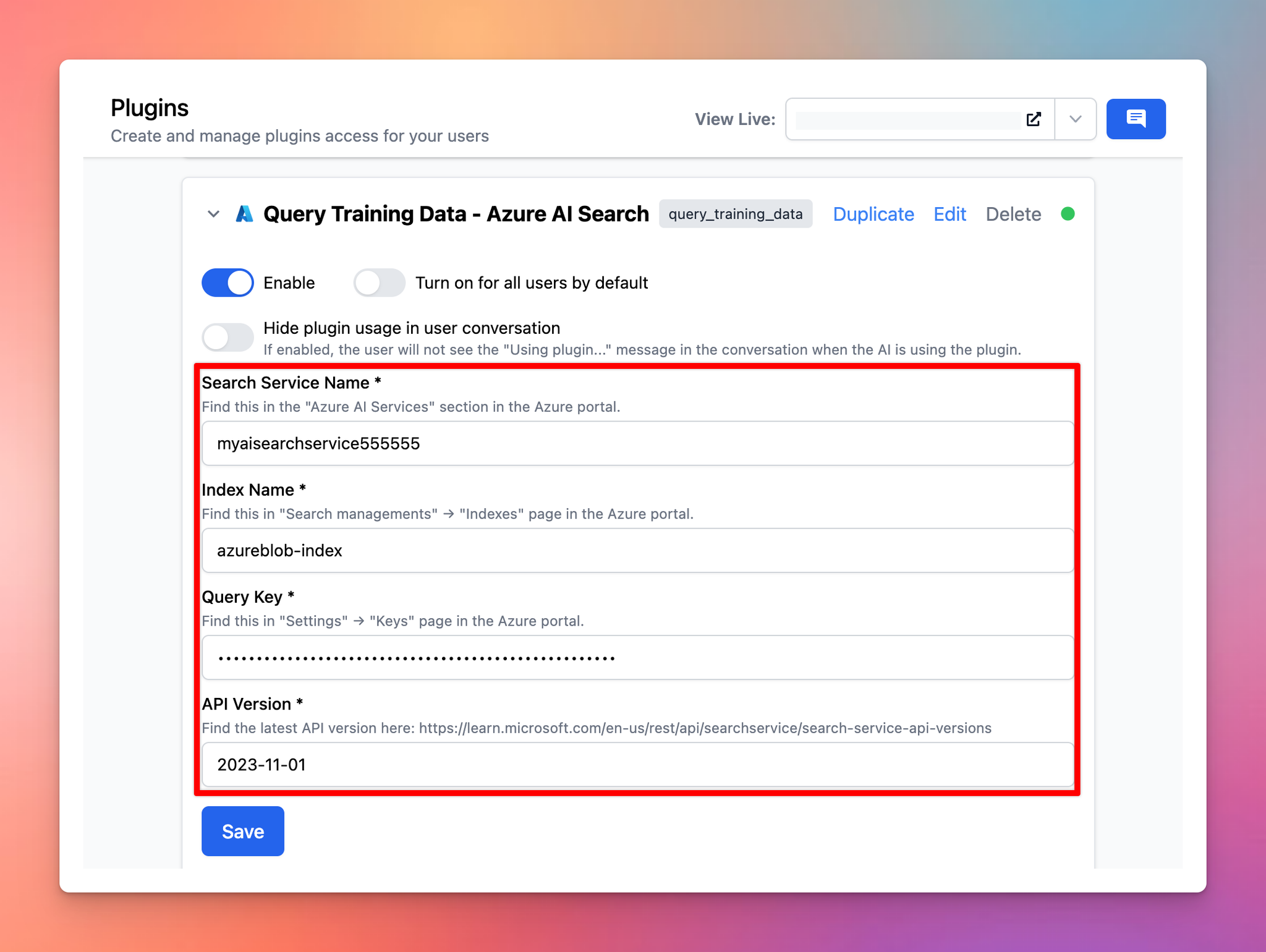The image size is (1266, 952).
Task: Turn on for all users by default
Action: [x=379, y=283]
